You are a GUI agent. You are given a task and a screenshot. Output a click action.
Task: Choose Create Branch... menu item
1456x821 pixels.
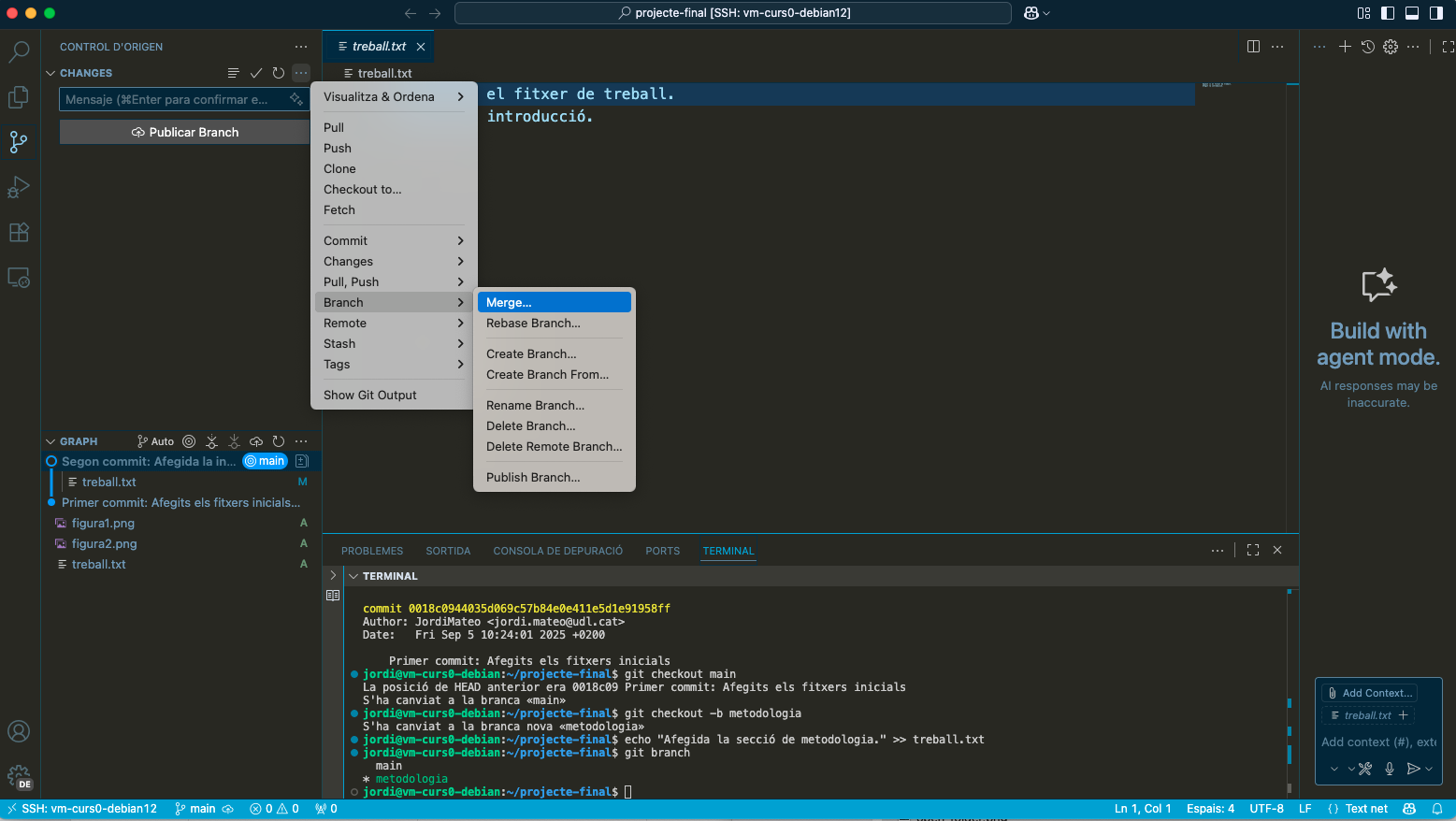point(555,353)
